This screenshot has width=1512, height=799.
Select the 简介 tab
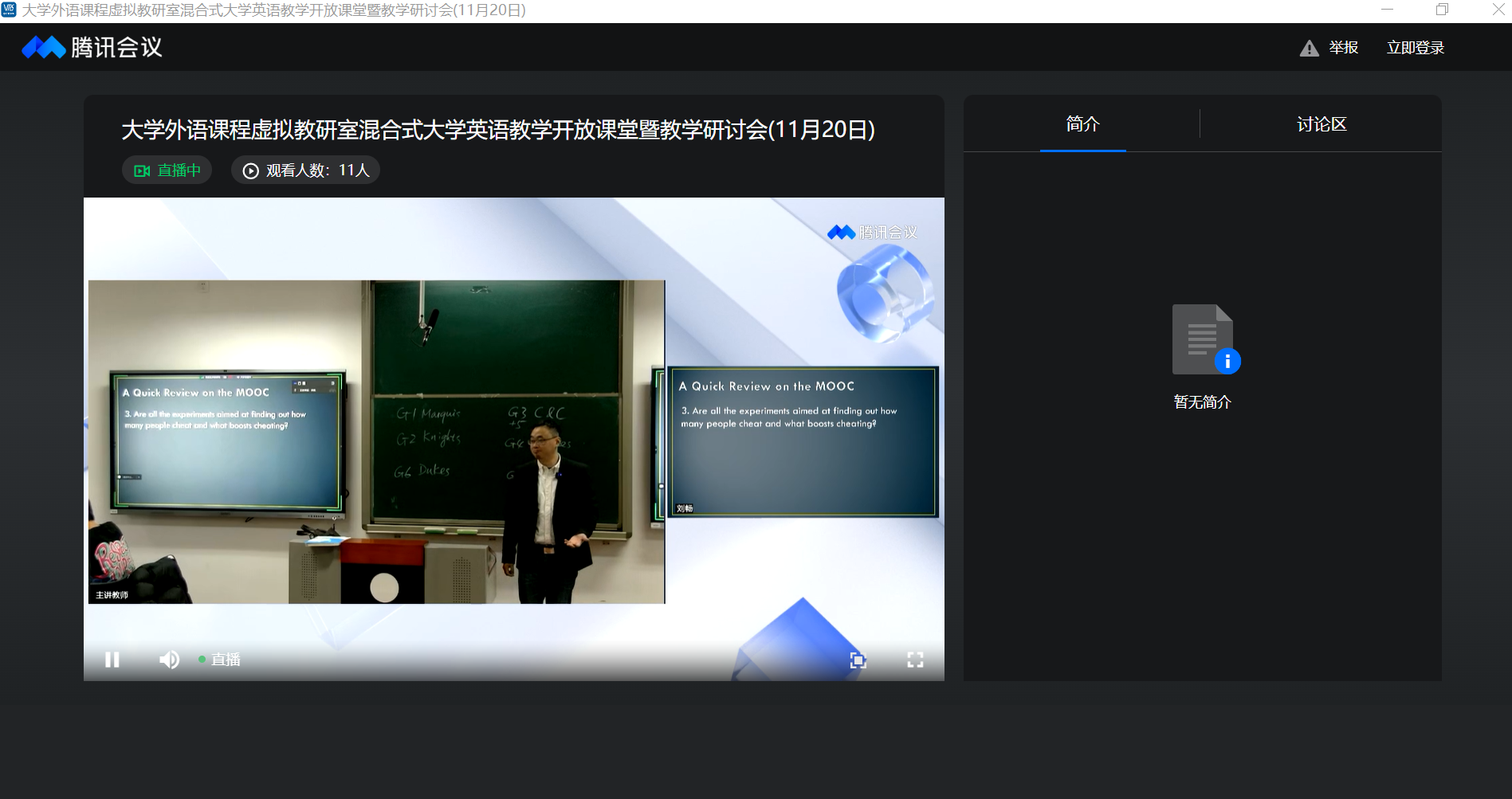pos(1082,124)
